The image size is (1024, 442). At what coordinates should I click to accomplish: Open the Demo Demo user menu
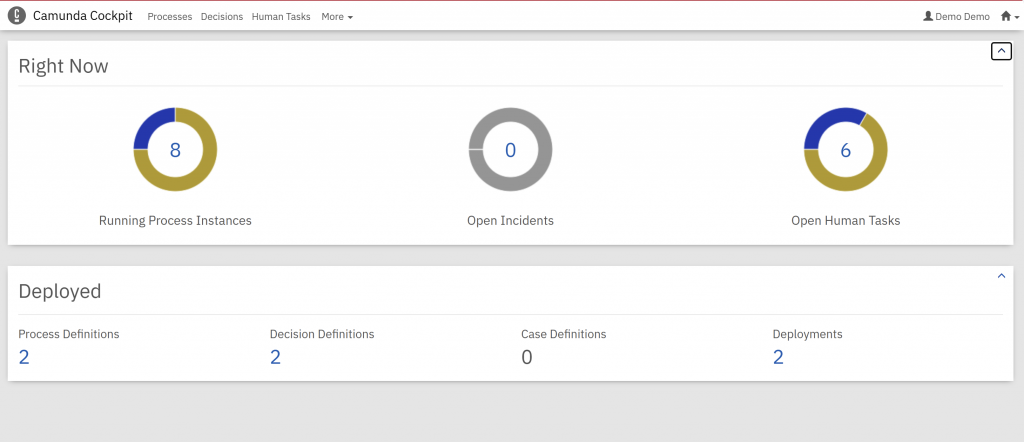[x=957, y=17]
